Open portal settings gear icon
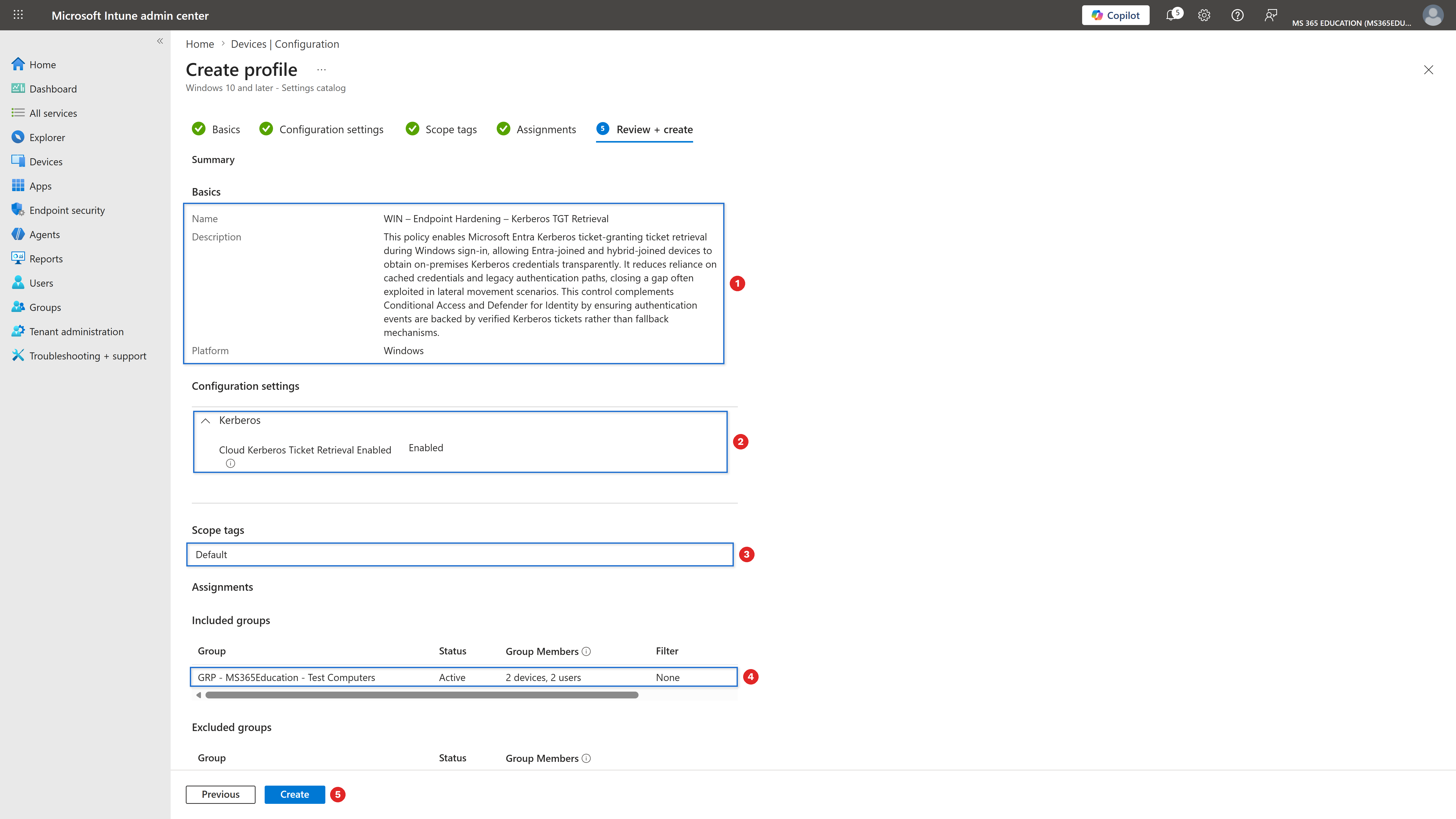This screenshot has height=819, width=1456. tap(1204, 15)
